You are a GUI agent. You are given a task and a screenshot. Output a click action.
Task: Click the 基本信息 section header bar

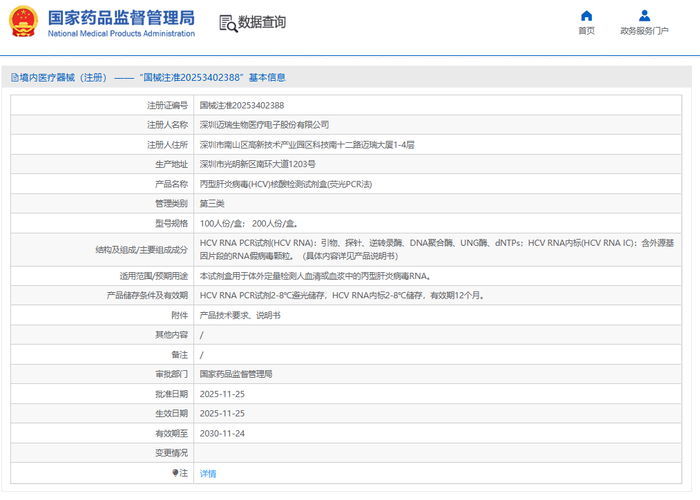point(350,77)
